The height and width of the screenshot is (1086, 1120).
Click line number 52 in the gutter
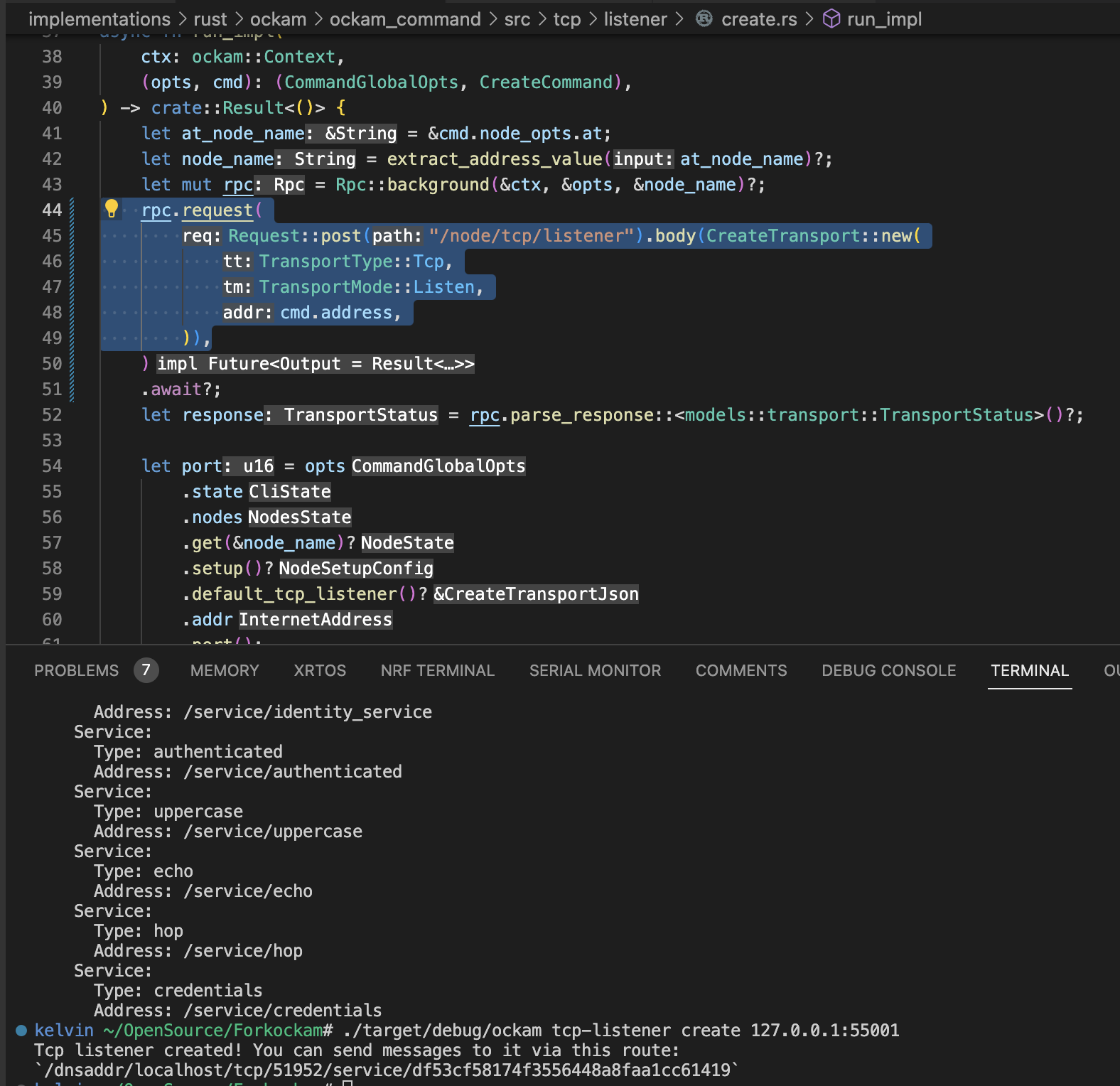(52, 414)
